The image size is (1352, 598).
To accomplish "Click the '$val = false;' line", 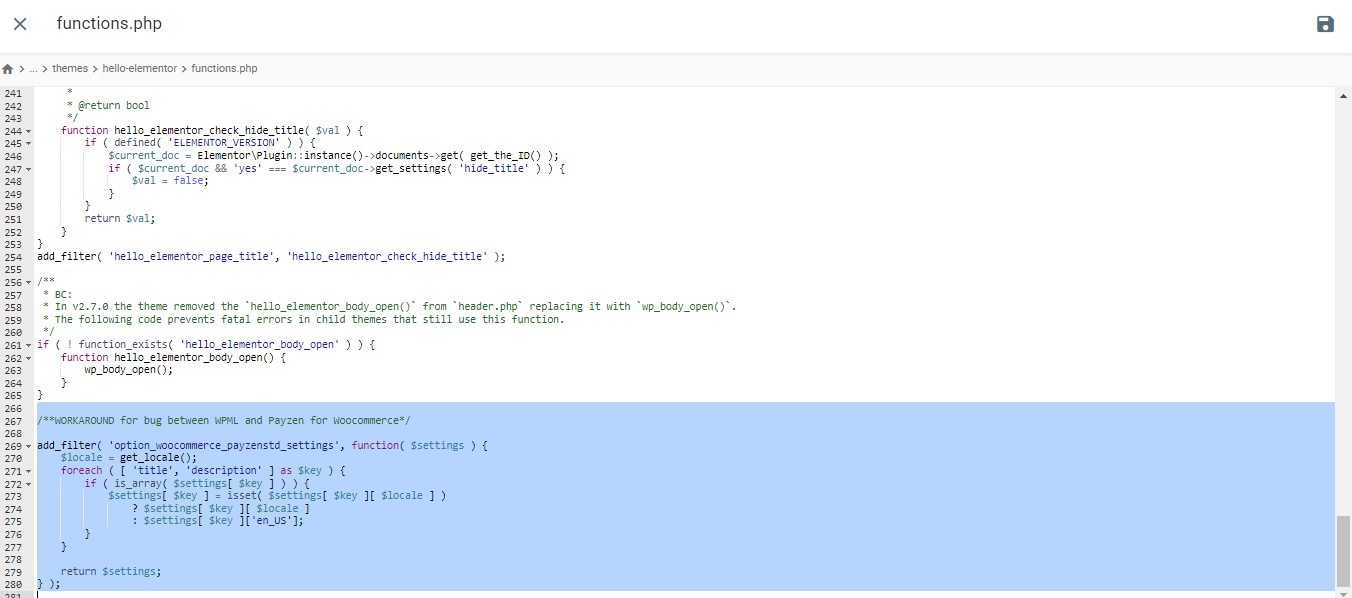I will tap(170, 181).
